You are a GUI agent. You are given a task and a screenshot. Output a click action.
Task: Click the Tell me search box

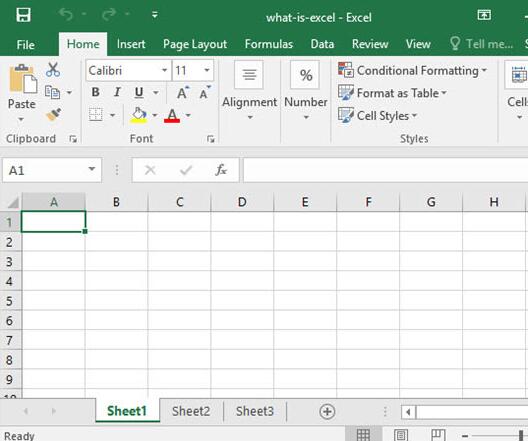click(x=482, y=44)
